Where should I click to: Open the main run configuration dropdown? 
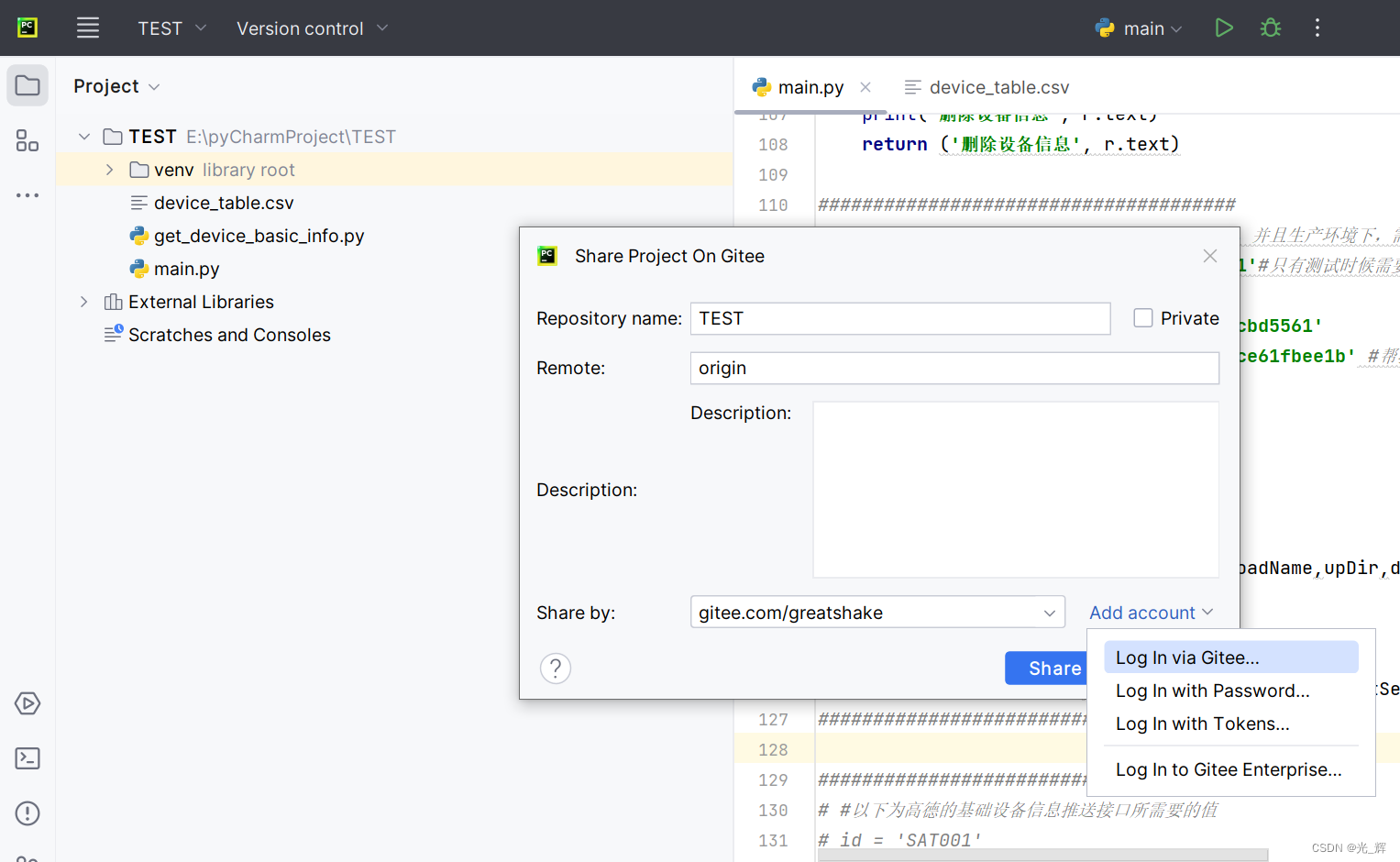point(1139,28)
